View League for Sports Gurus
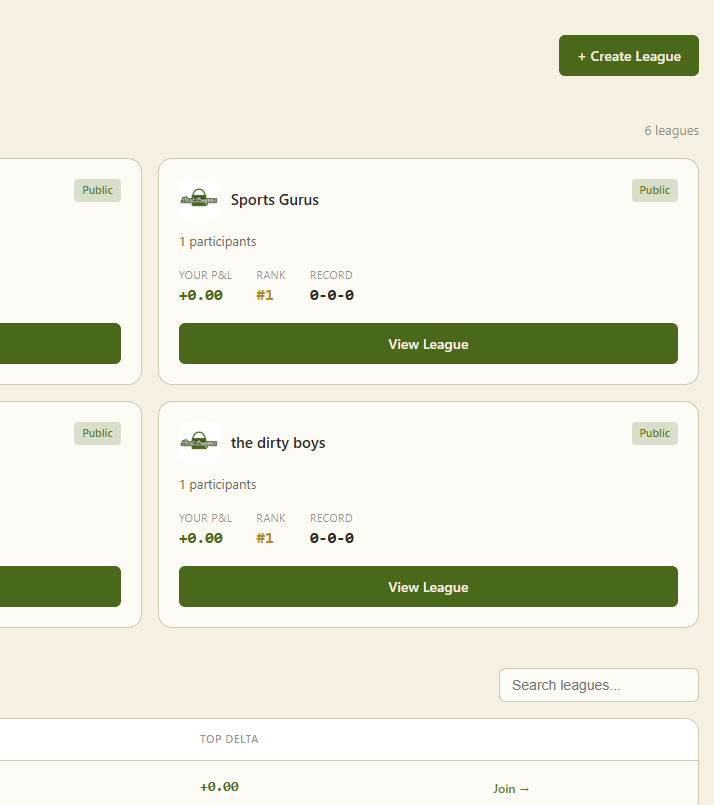The image size is (714, 805). (x=428, y=343)
